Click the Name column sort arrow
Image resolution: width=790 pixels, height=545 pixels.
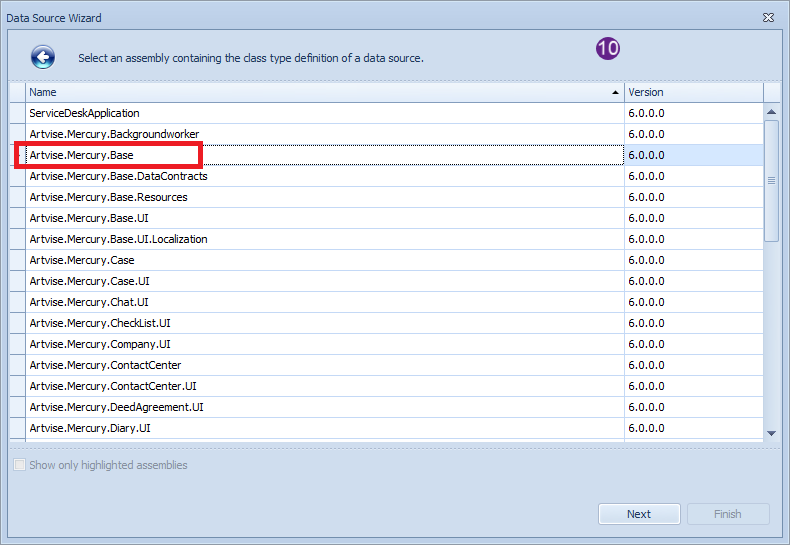(615, 93)
